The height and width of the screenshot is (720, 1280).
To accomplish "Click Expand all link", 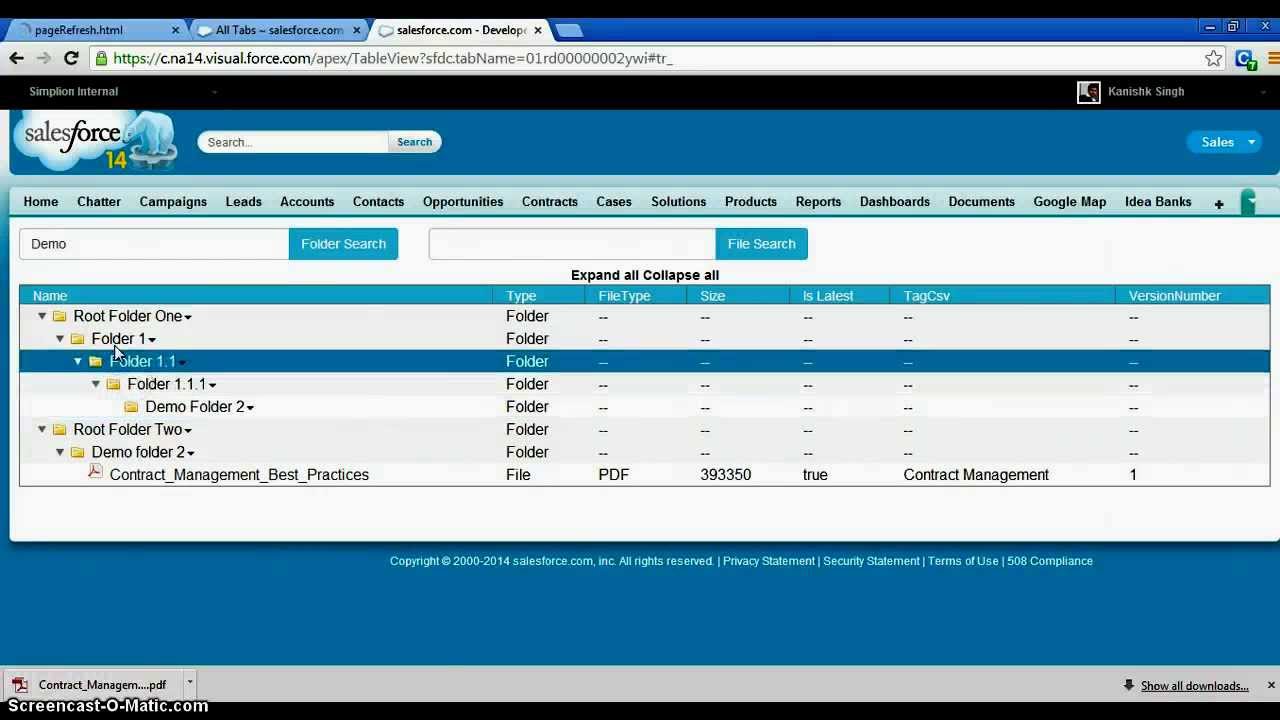I will coord(605,275).
